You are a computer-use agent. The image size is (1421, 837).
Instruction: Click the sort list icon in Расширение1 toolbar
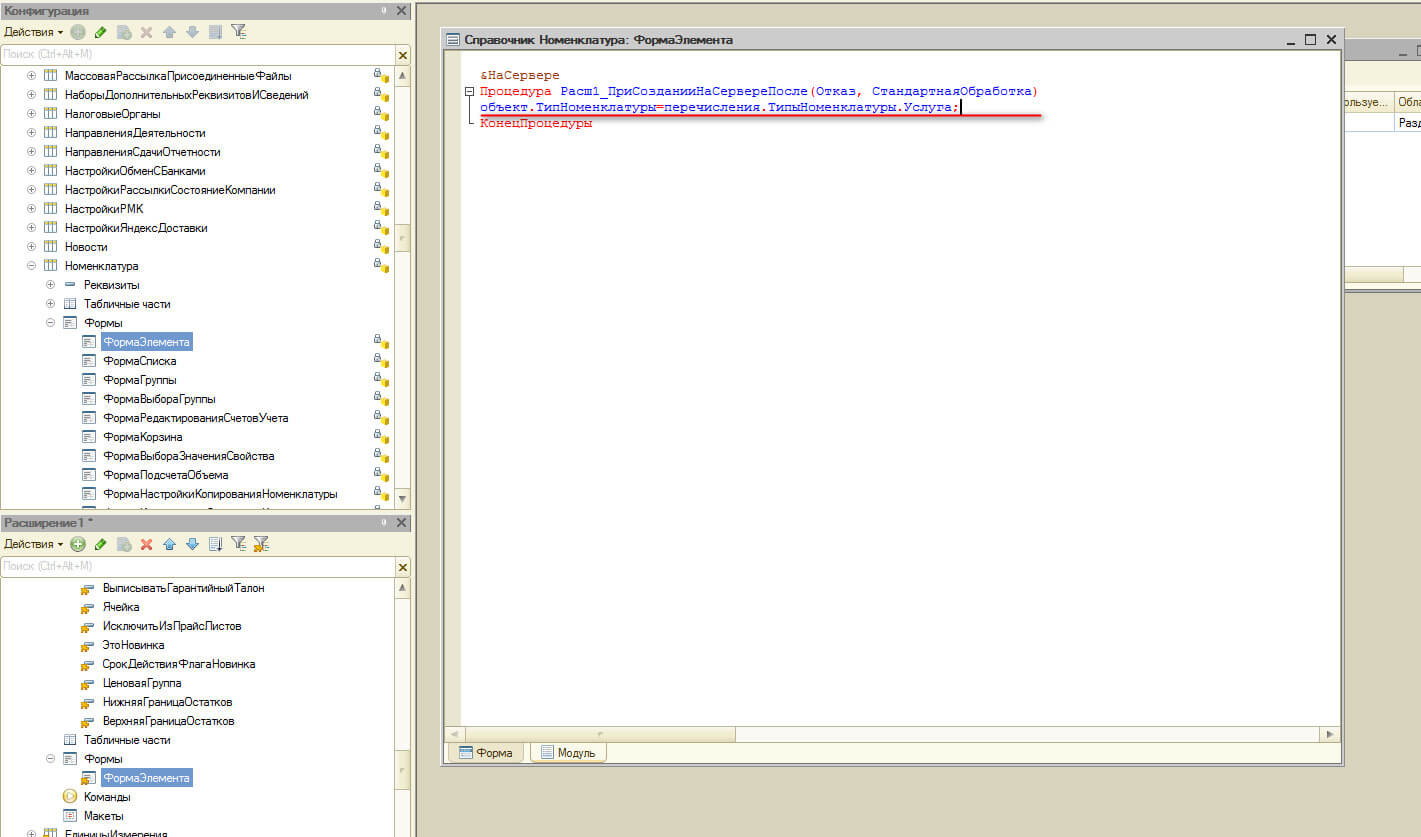point(215,544)
